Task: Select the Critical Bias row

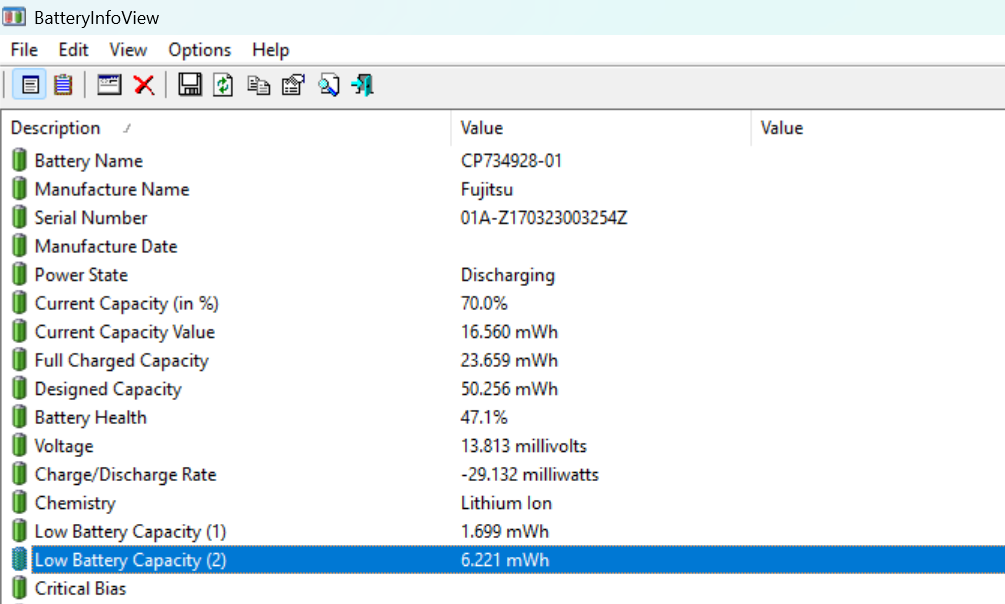Action: point(502,589)
